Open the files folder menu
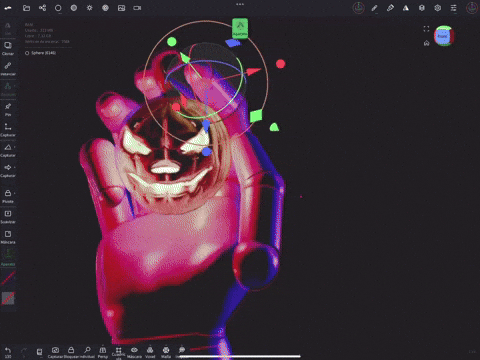Image resolution: width=480 pixels, height=360 pixels. tap(26, 8)
